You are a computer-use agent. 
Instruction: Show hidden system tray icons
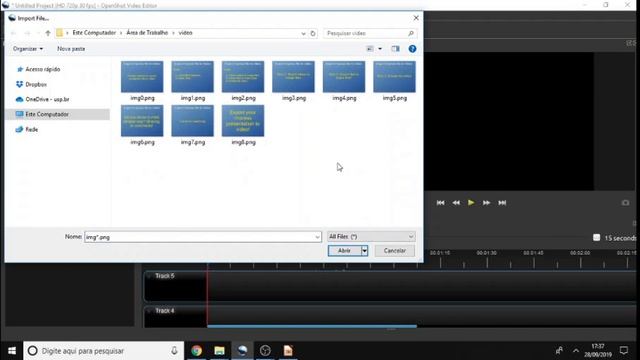click(x=576, y=351)
